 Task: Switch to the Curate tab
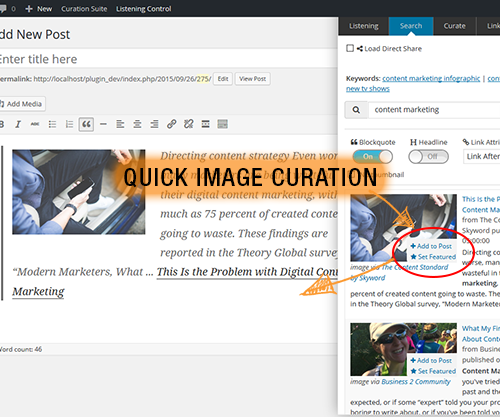[454, 26]
